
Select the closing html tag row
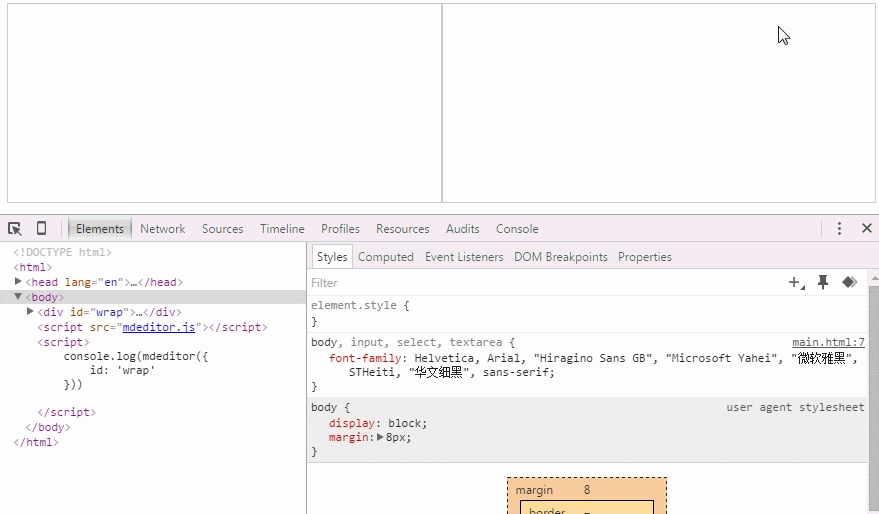click(x=36, y=442)
